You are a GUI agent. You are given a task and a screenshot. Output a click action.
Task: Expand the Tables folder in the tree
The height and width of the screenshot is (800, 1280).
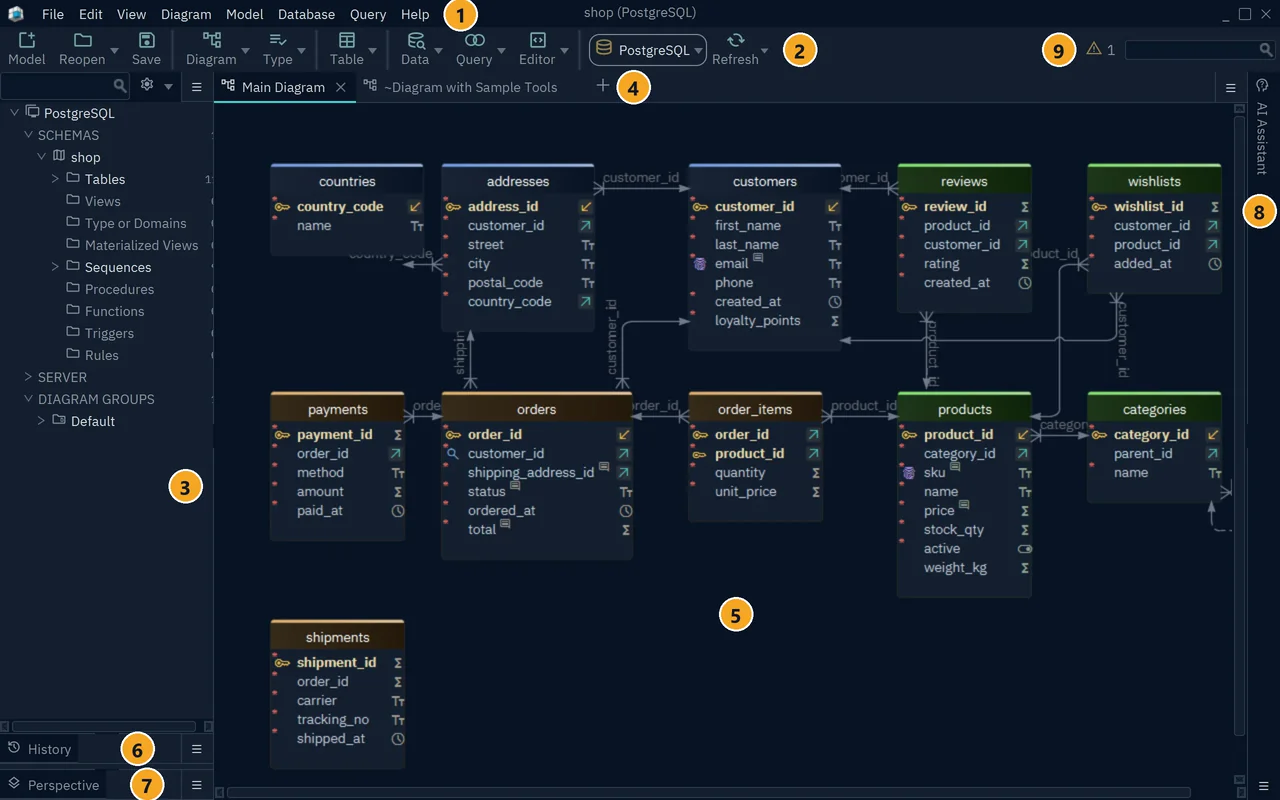(x=55, y=179)
